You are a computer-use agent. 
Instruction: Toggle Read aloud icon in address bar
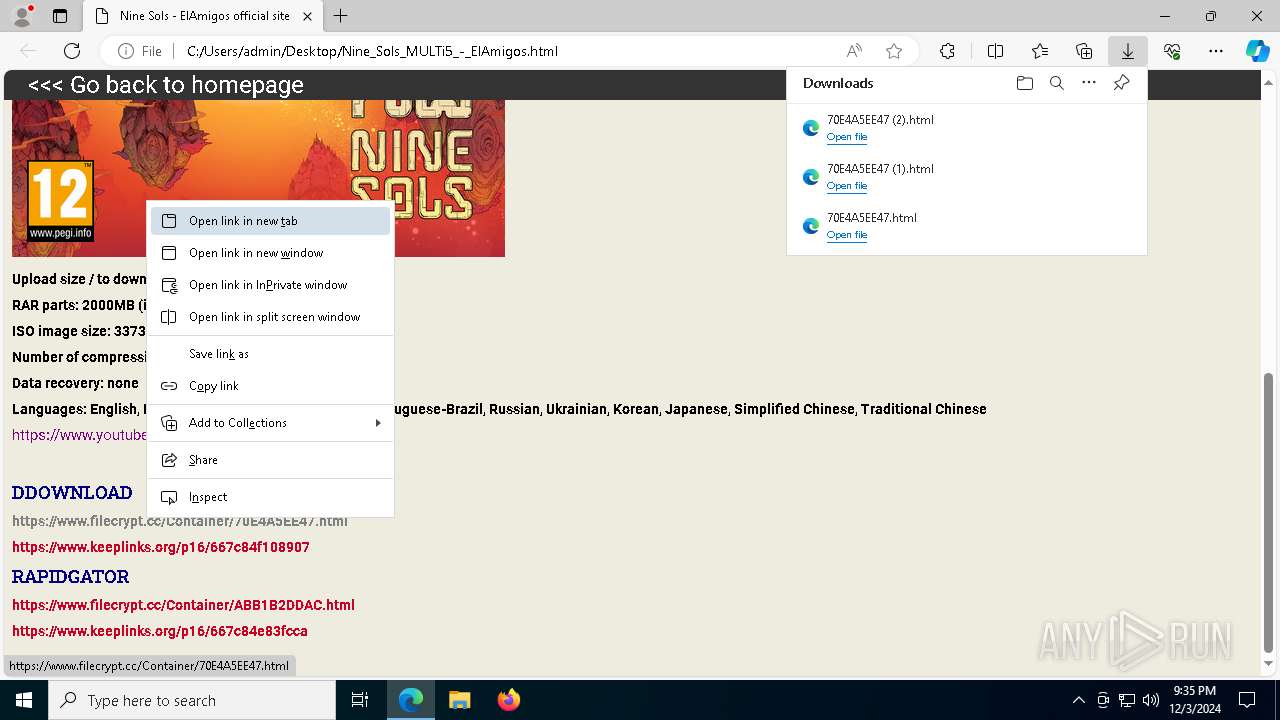(854, 51)
